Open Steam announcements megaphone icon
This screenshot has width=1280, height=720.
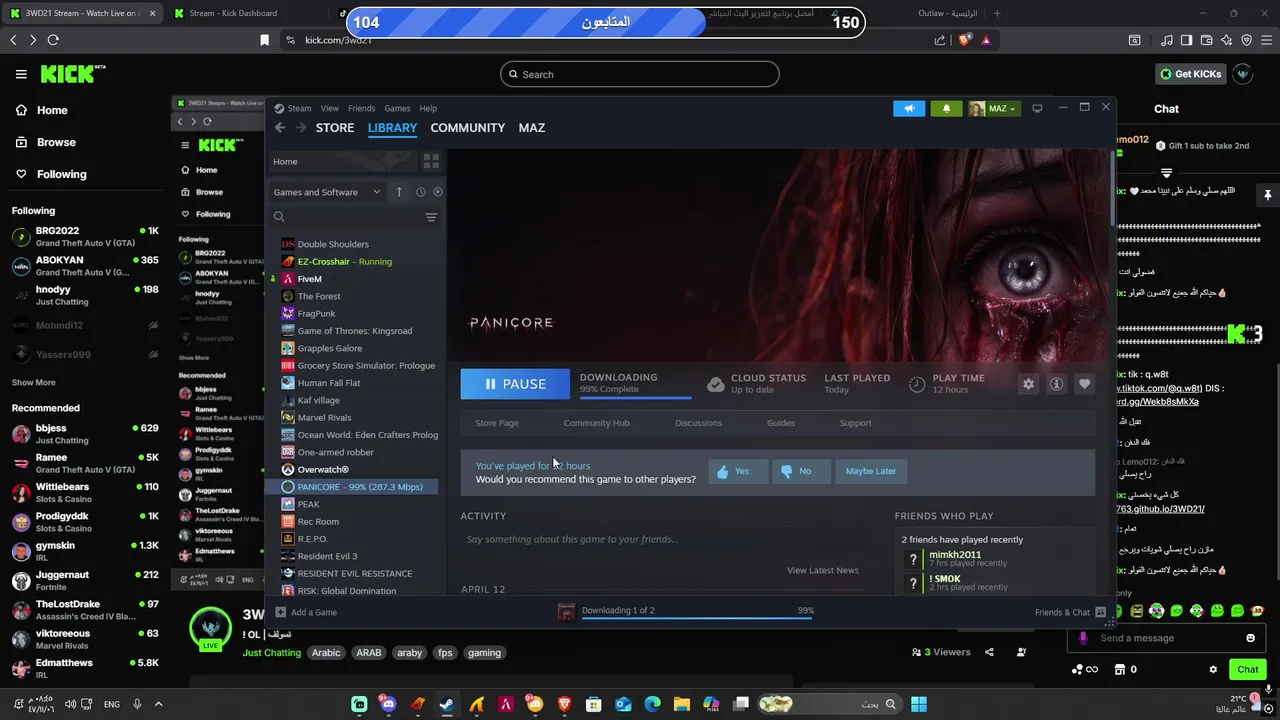(x=909, y=108)
